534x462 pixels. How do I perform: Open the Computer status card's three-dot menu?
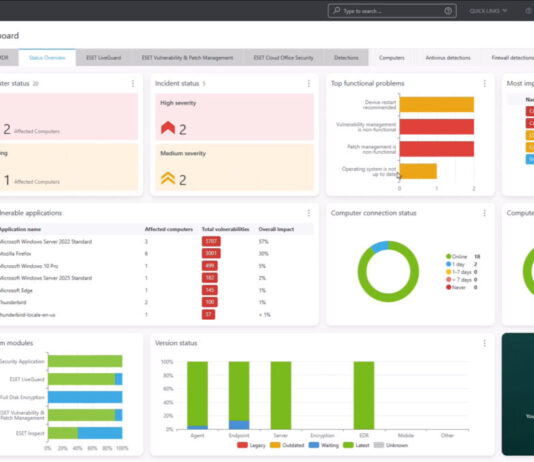(133, 83)
